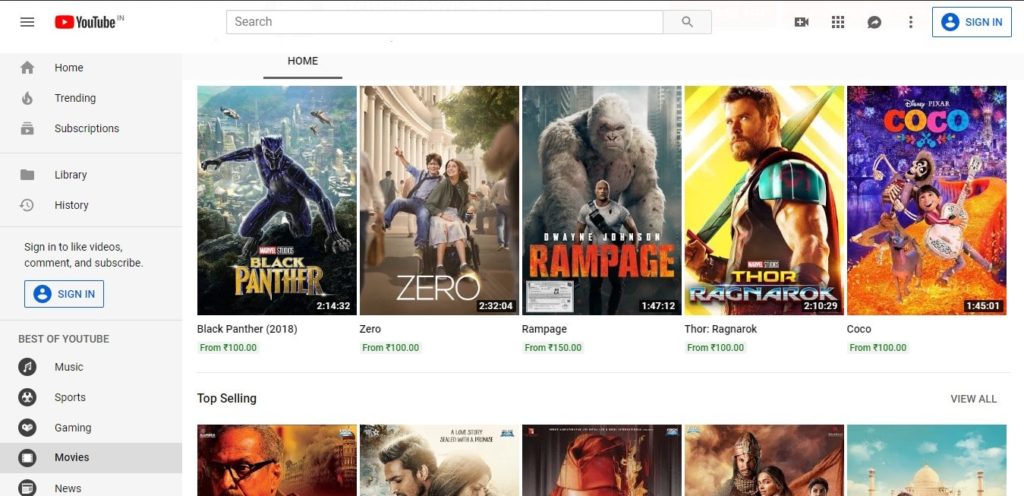1024x496 pixels.
Task: Open the Thor Ragnarok poster thumbnail
Action: coord(764,200)
